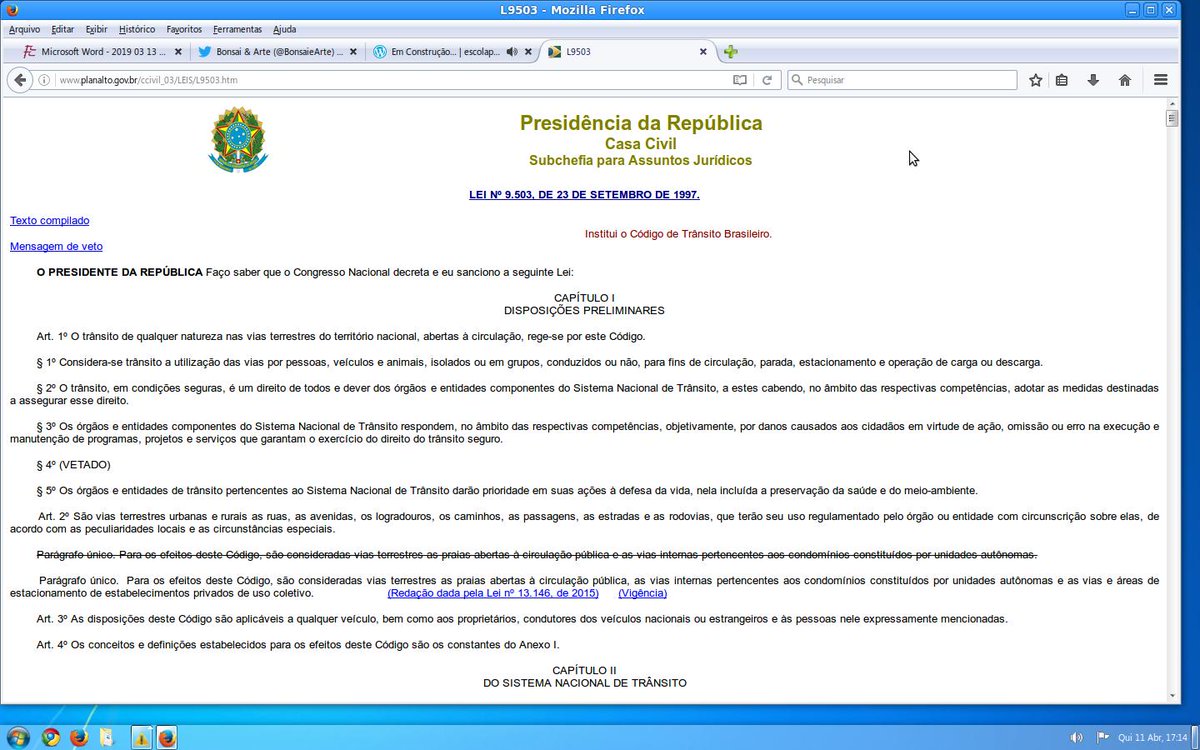Viewport: 1200px width, 750px height.
Task: Click the scrollbar down arrow
Action: tap(1172, 696)
